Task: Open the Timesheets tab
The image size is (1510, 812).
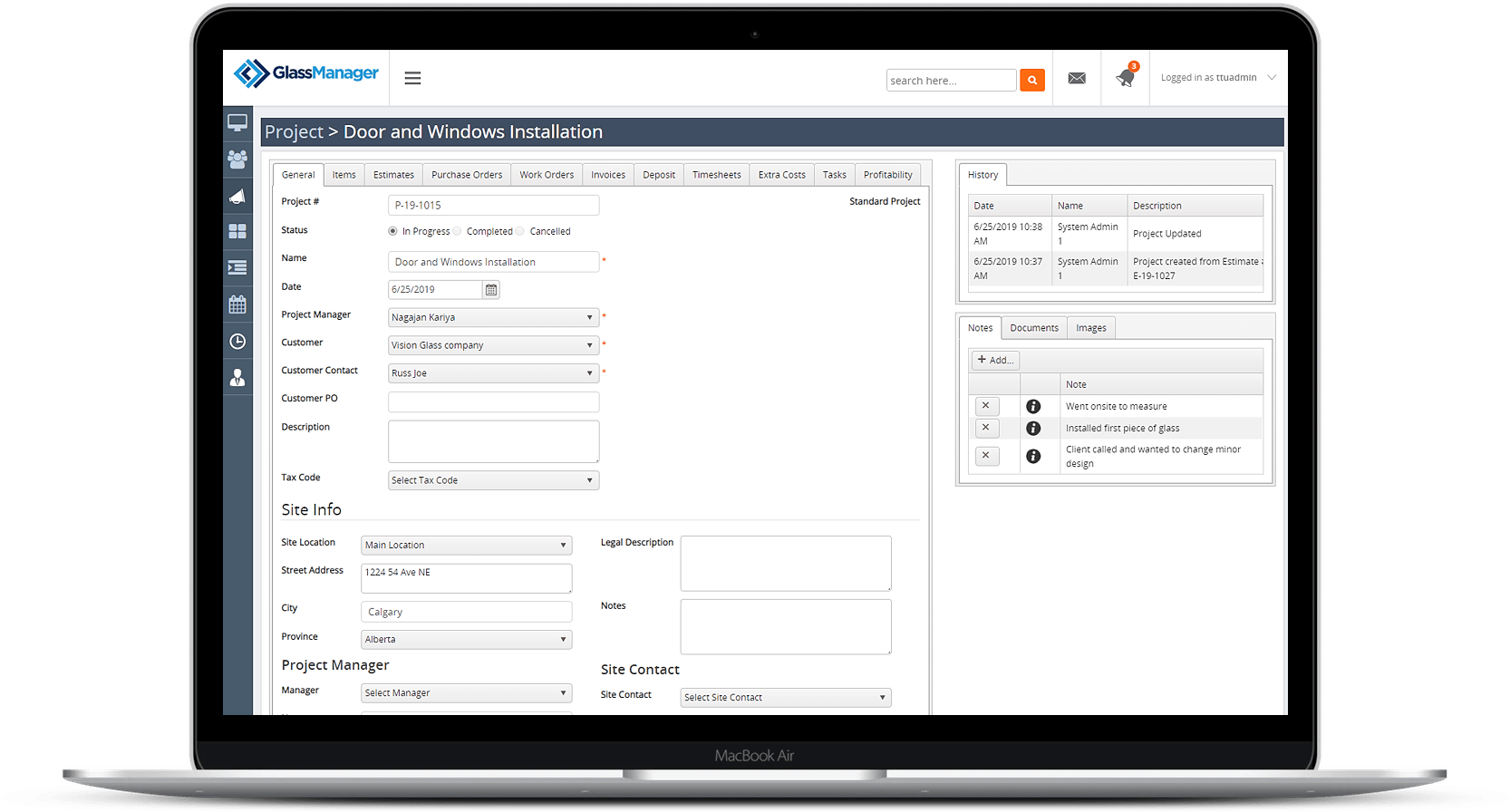Action: (717, 175)
